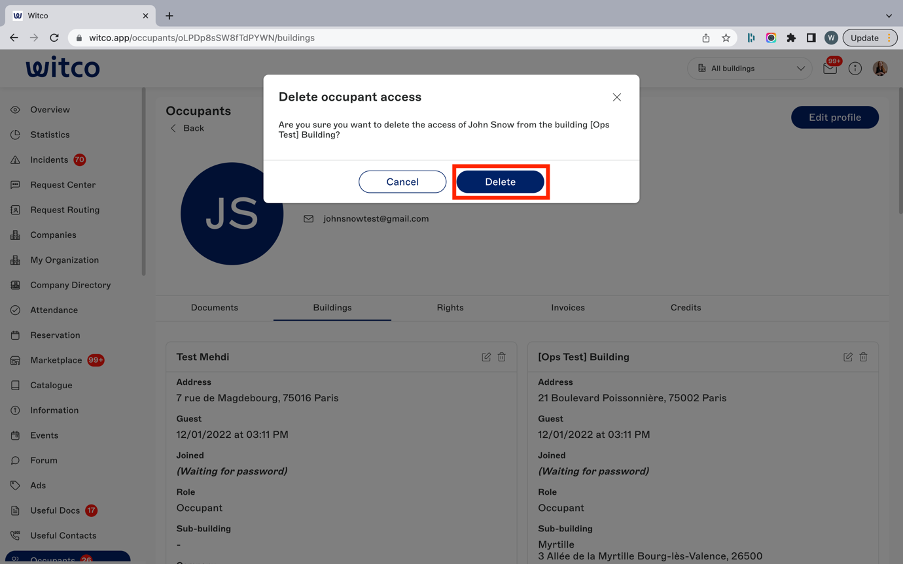
Task: Open Occupants in the sidebar
Action: (x=67, y=558)
